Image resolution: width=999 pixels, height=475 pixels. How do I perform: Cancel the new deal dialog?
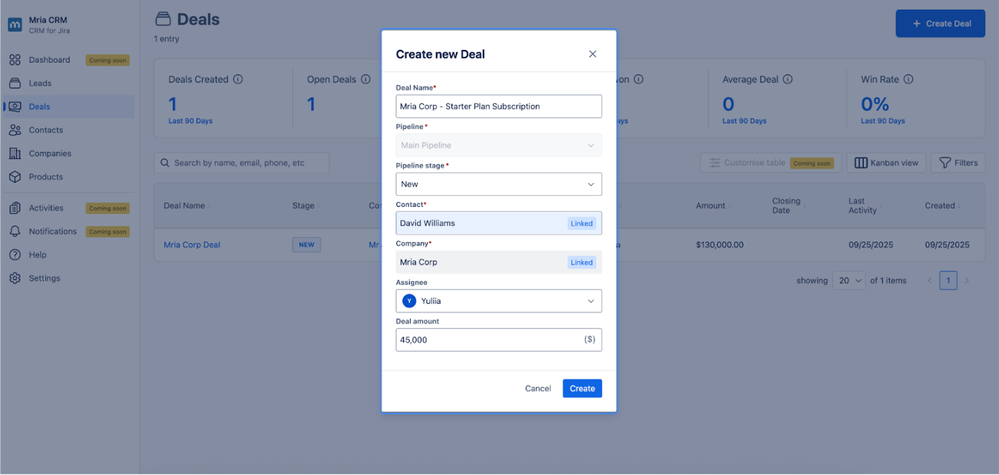pyautogui.click(x=538, y=388)
